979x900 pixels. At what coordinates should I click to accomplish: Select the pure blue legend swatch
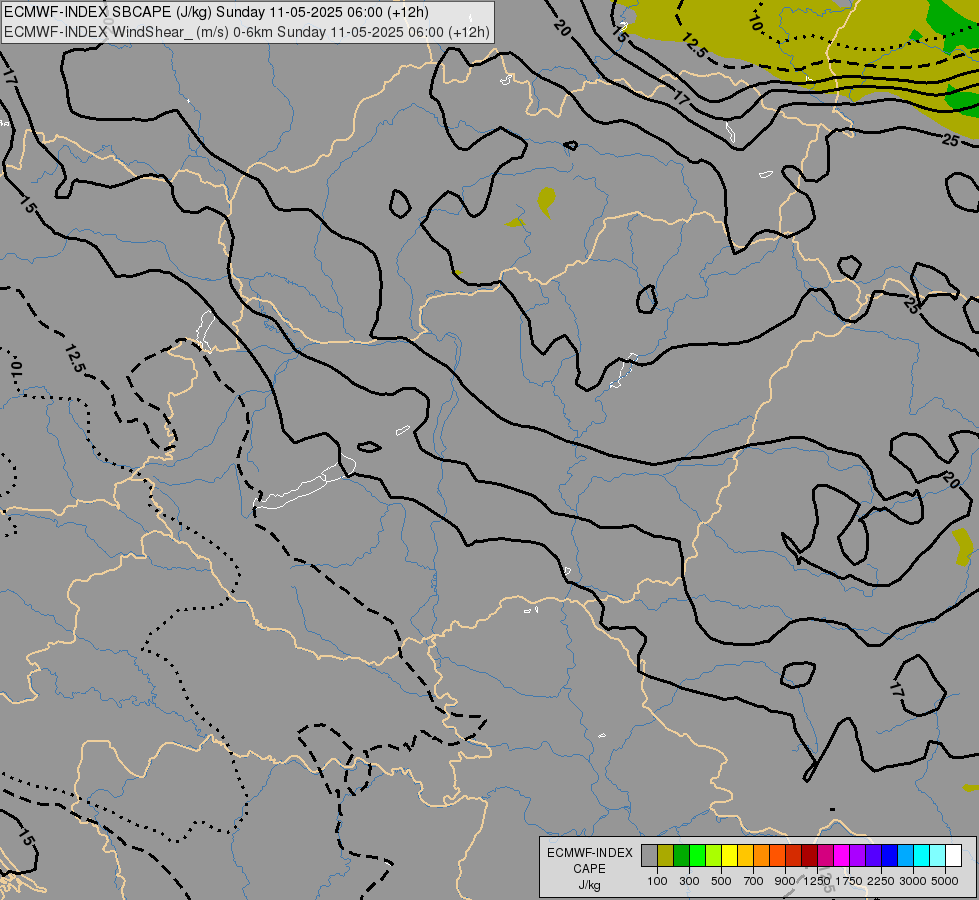pos(889,855)
